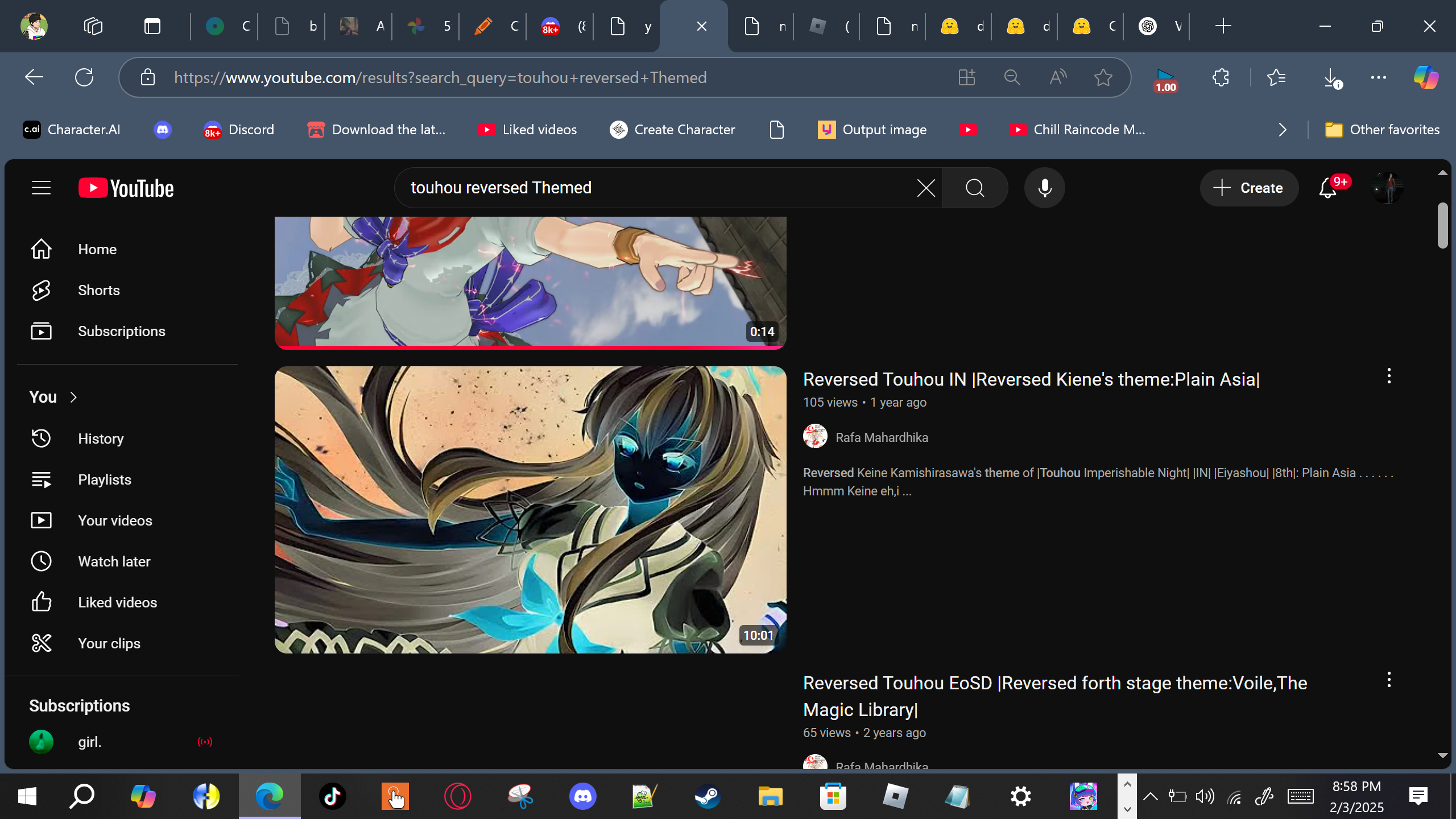Click the zoom out magnifier icon
The width and height of the screenshot is (1456, 819).
[x=1012, y=77]
